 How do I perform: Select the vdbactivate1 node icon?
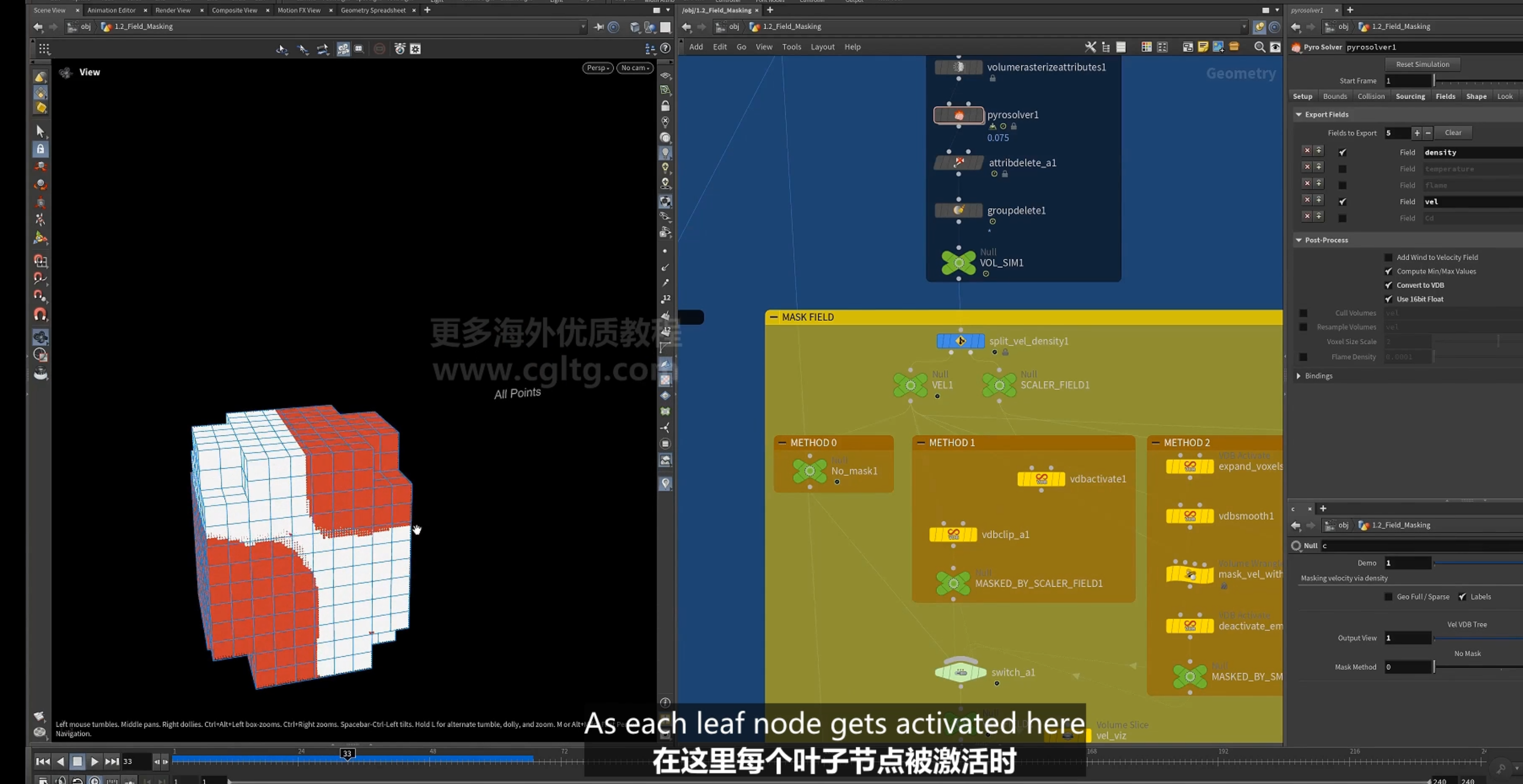coord(1041,479)
